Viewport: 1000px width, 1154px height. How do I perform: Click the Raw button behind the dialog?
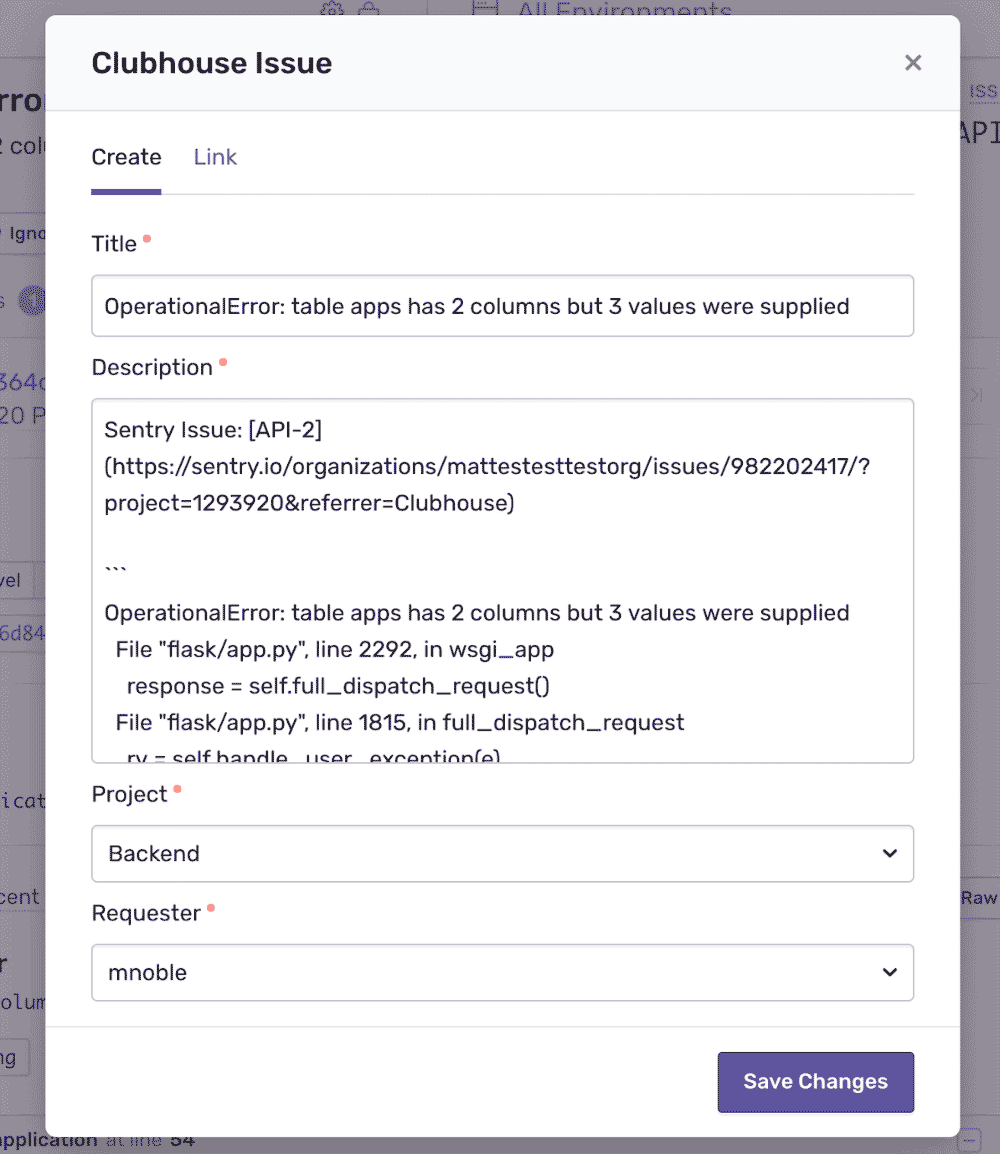click(x=979, y=898)
